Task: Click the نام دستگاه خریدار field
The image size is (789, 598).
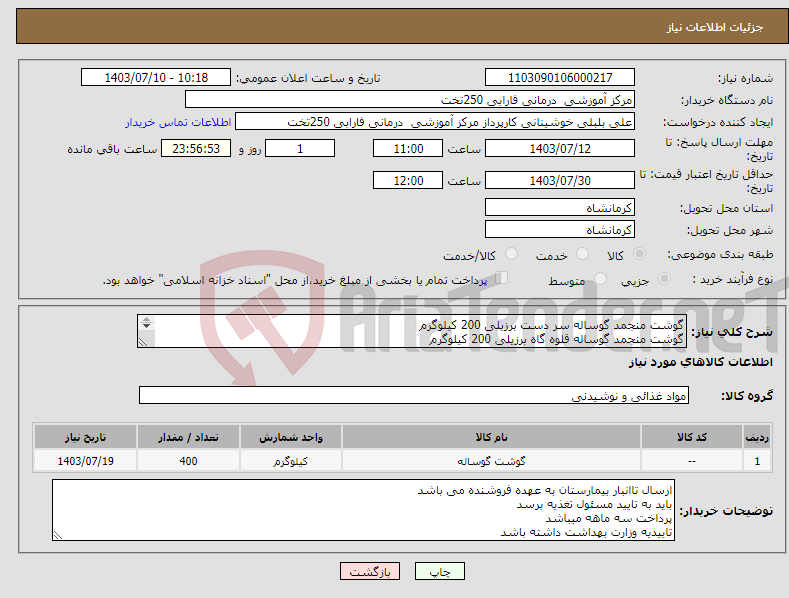Action: pos(410,100)
